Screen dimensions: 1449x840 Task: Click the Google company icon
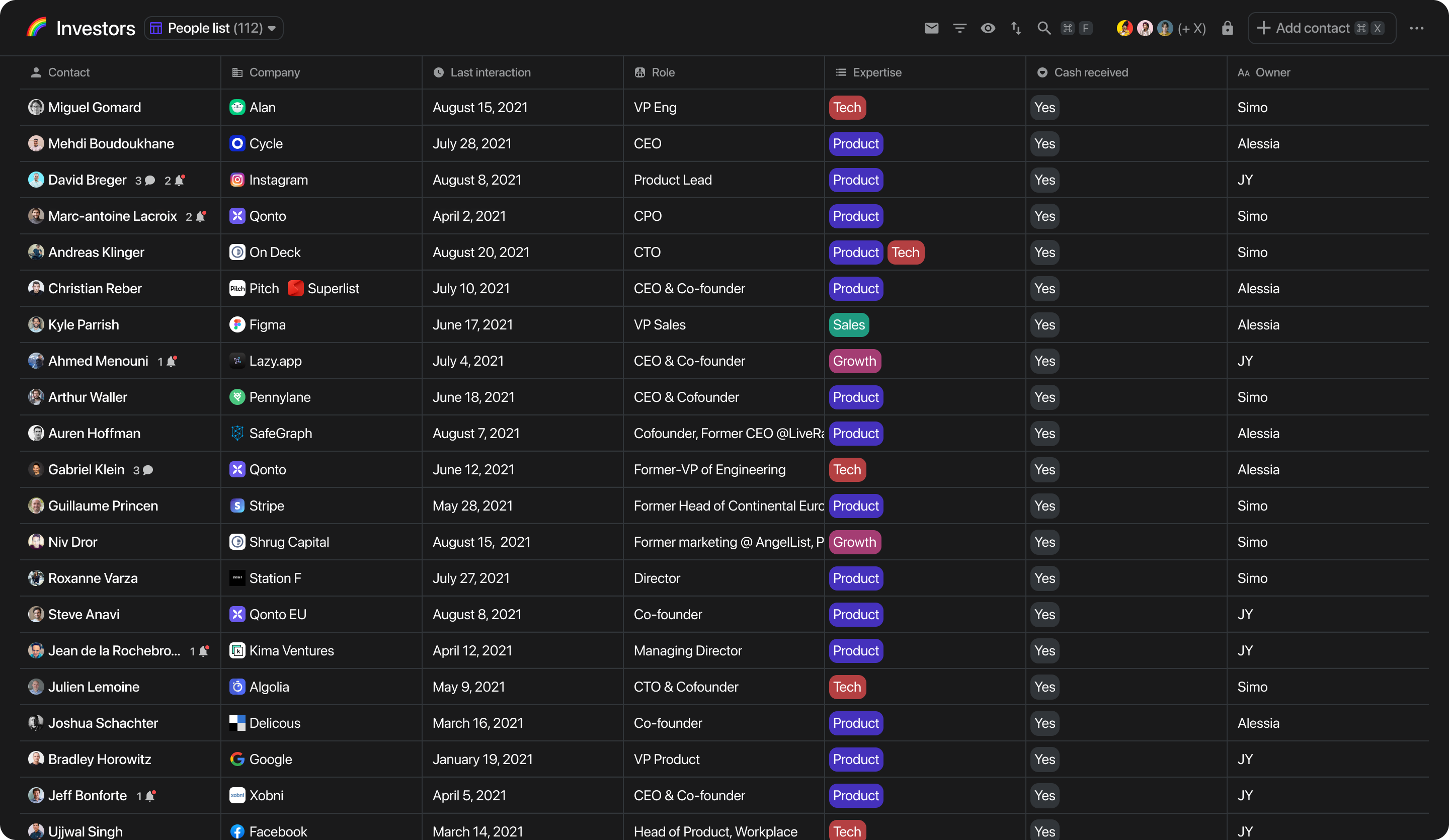(x=237, y=760)
